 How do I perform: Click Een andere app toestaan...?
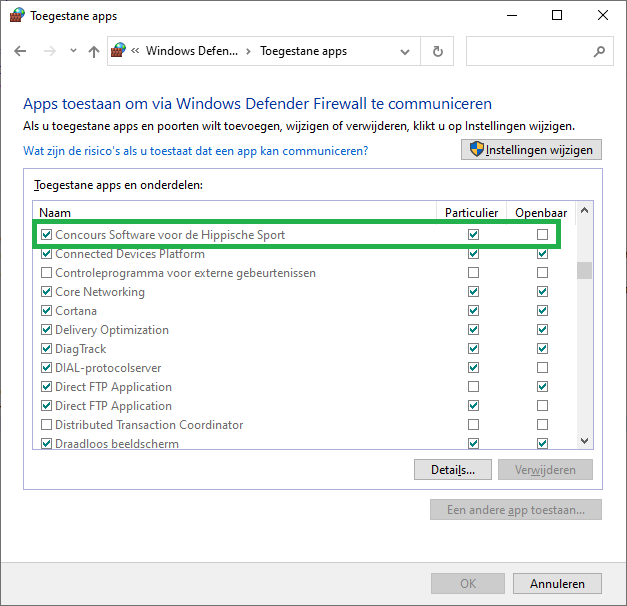[x=516, y=510]
